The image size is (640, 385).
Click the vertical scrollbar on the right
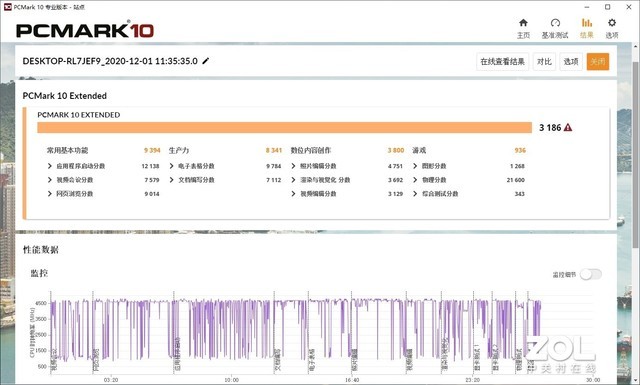636,155
